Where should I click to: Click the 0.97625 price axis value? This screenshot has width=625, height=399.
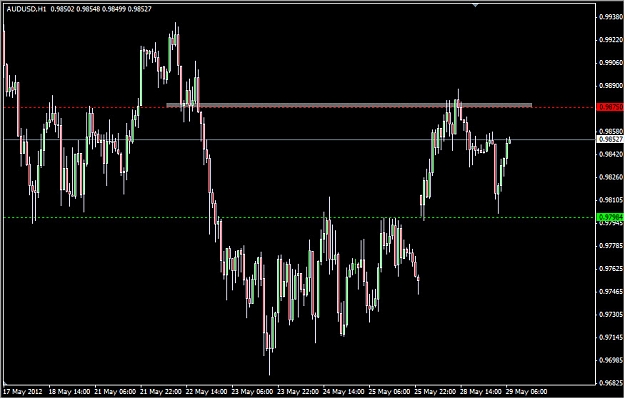611,269
